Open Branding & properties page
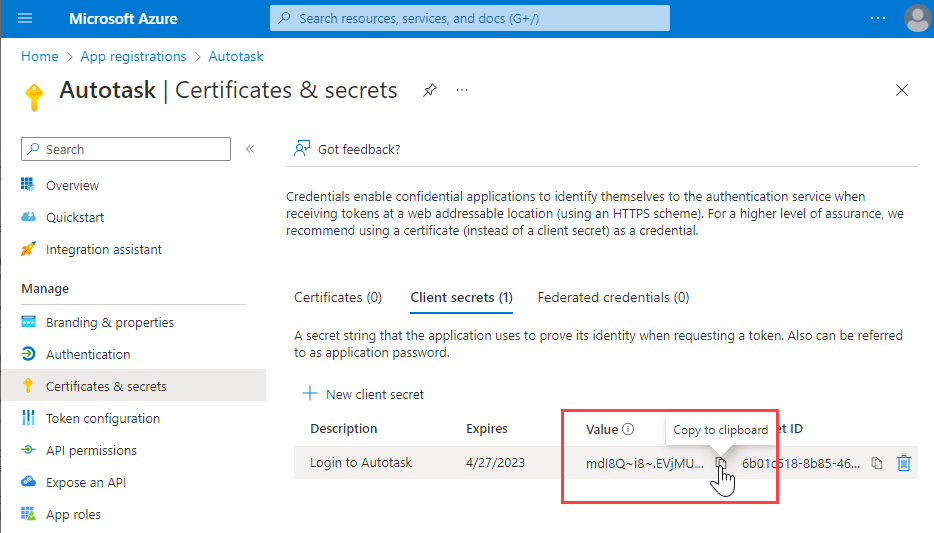Screen dimensions: 934x533 [x=110, y=322]
